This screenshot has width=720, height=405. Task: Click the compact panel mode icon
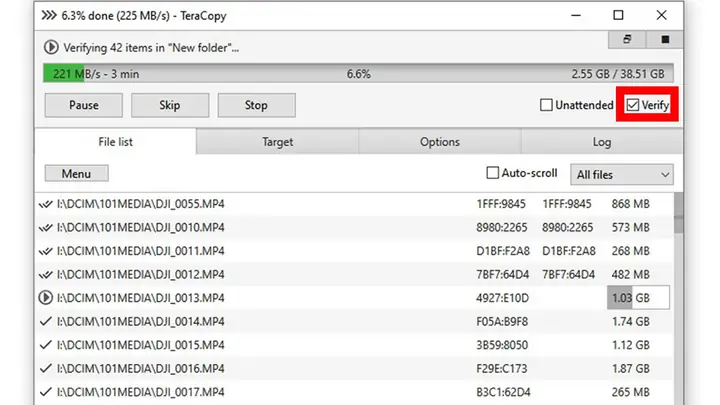point(627,39)
